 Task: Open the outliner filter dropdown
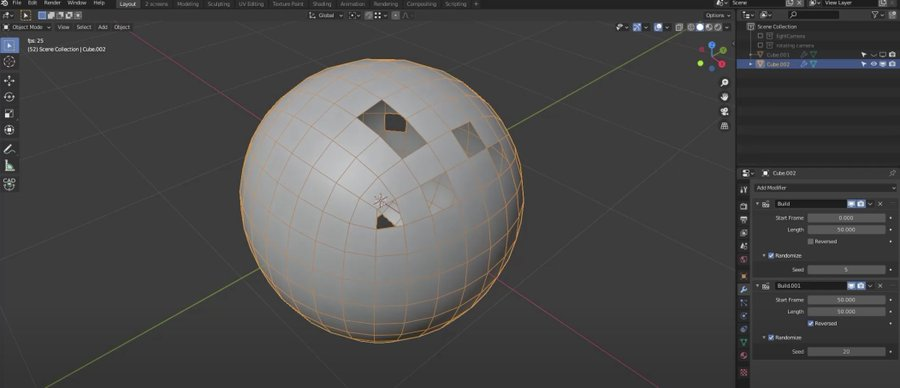point(878,15)
